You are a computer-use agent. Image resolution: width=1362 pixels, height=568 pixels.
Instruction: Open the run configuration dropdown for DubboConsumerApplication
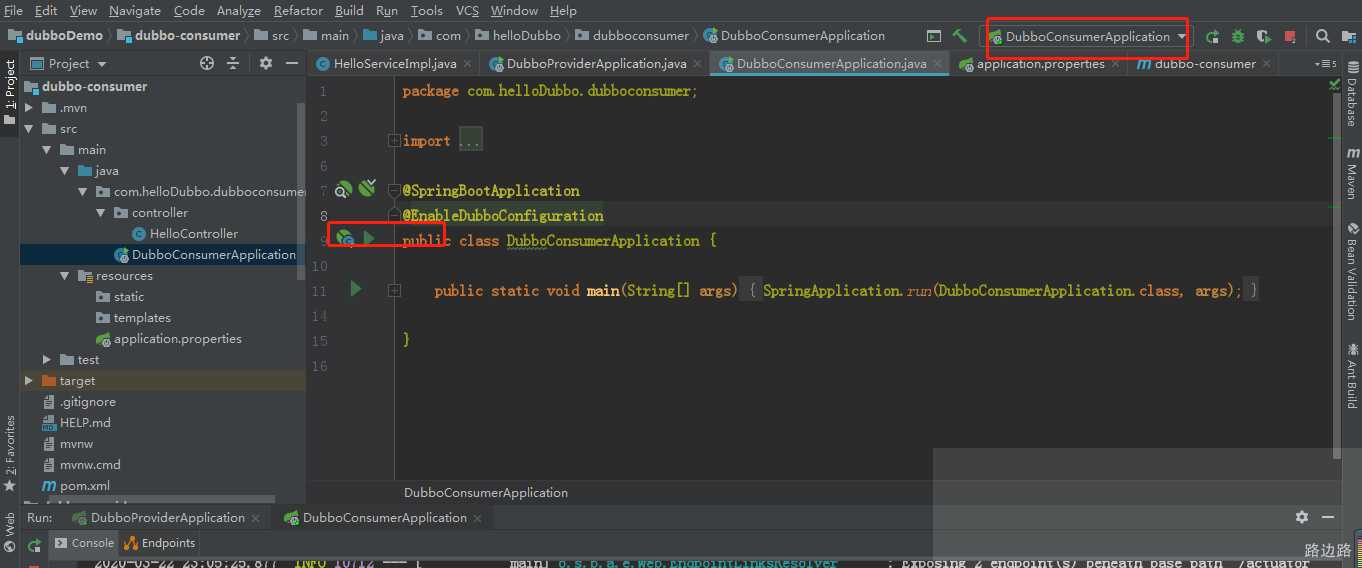pos(1088,36)
